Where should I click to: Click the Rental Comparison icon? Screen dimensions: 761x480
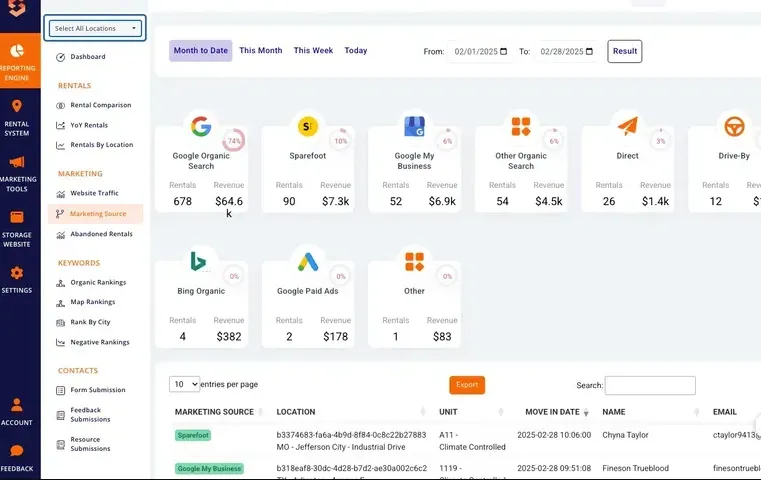61,105
